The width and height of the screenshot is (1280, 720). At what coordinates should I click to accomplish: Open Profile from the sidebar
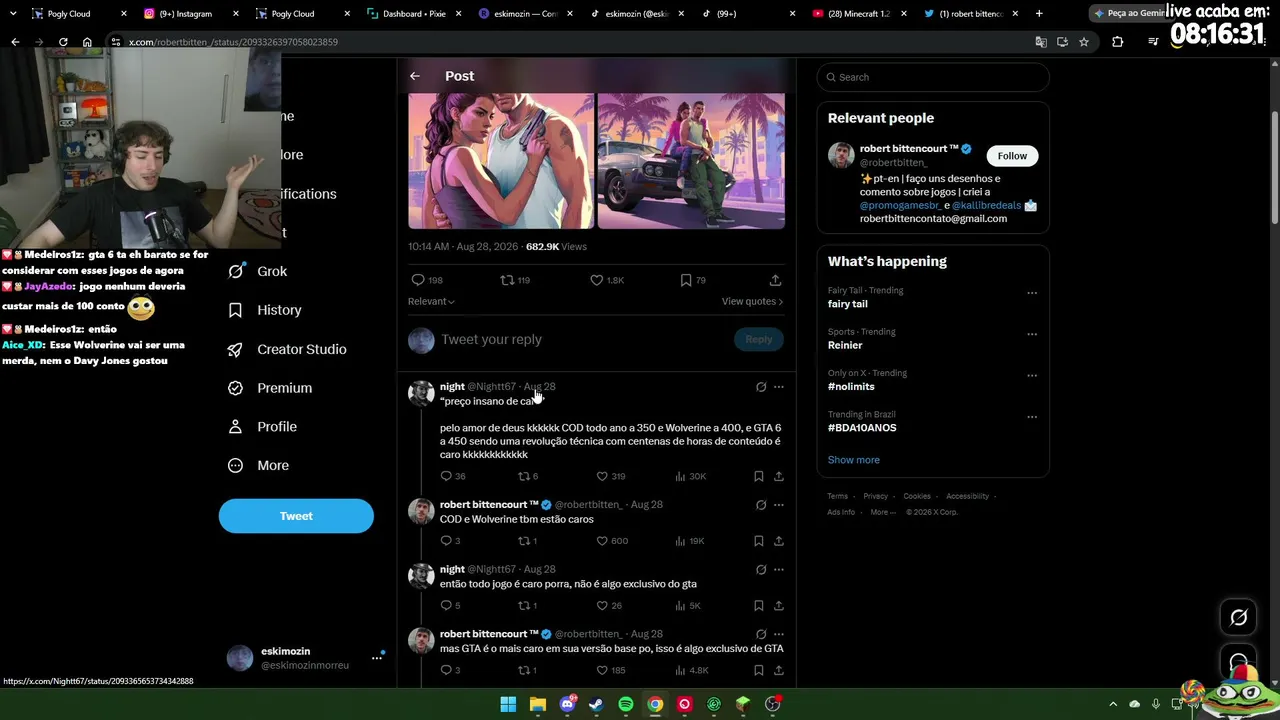[x=263, y=427]
